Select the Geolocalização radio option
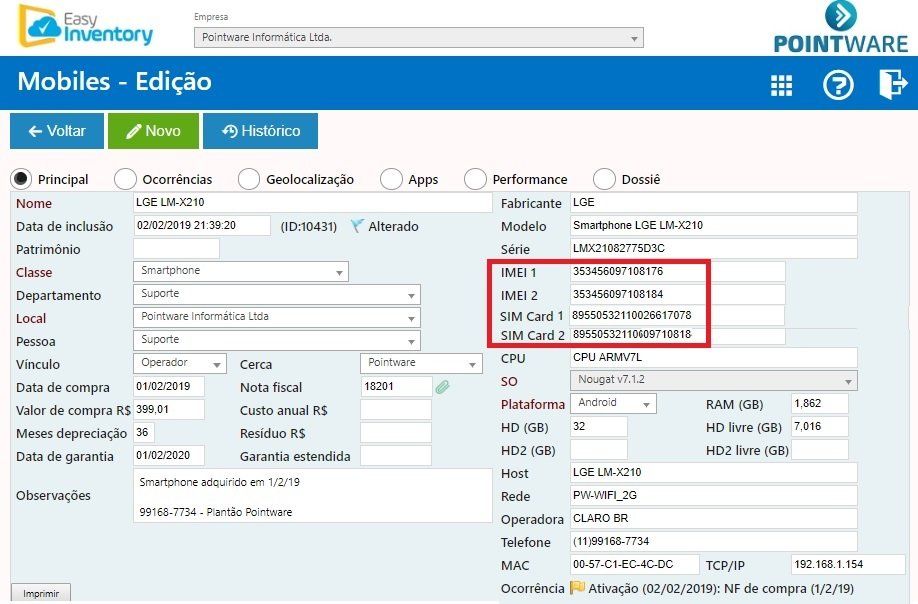The image size is (918, 604). click(x=249, y=179)
